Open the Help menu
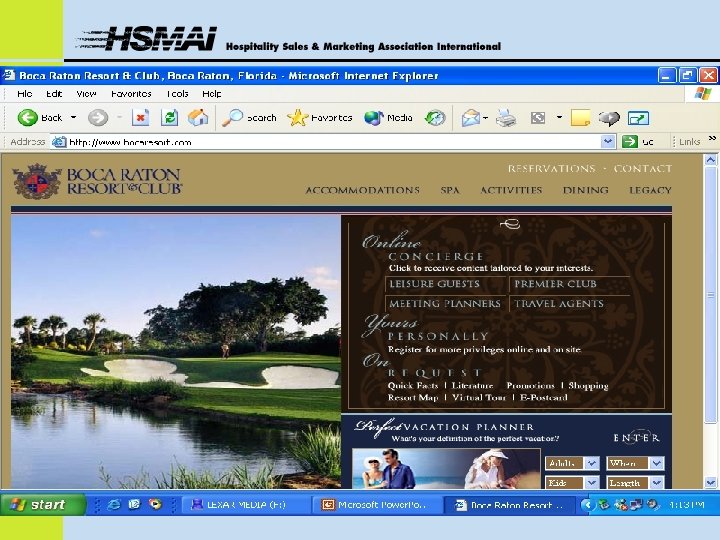Viewport: 720px width, 540px height. tap(212, 94)
